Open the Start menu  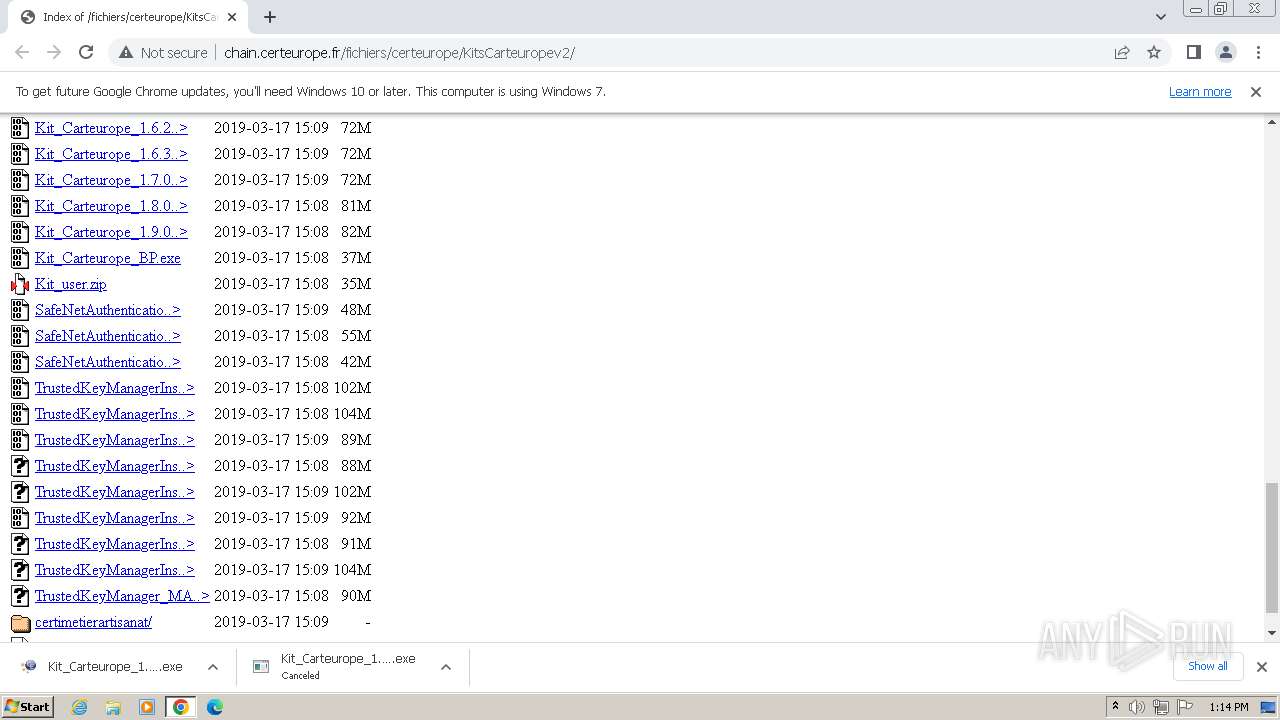tap(28, 707)
